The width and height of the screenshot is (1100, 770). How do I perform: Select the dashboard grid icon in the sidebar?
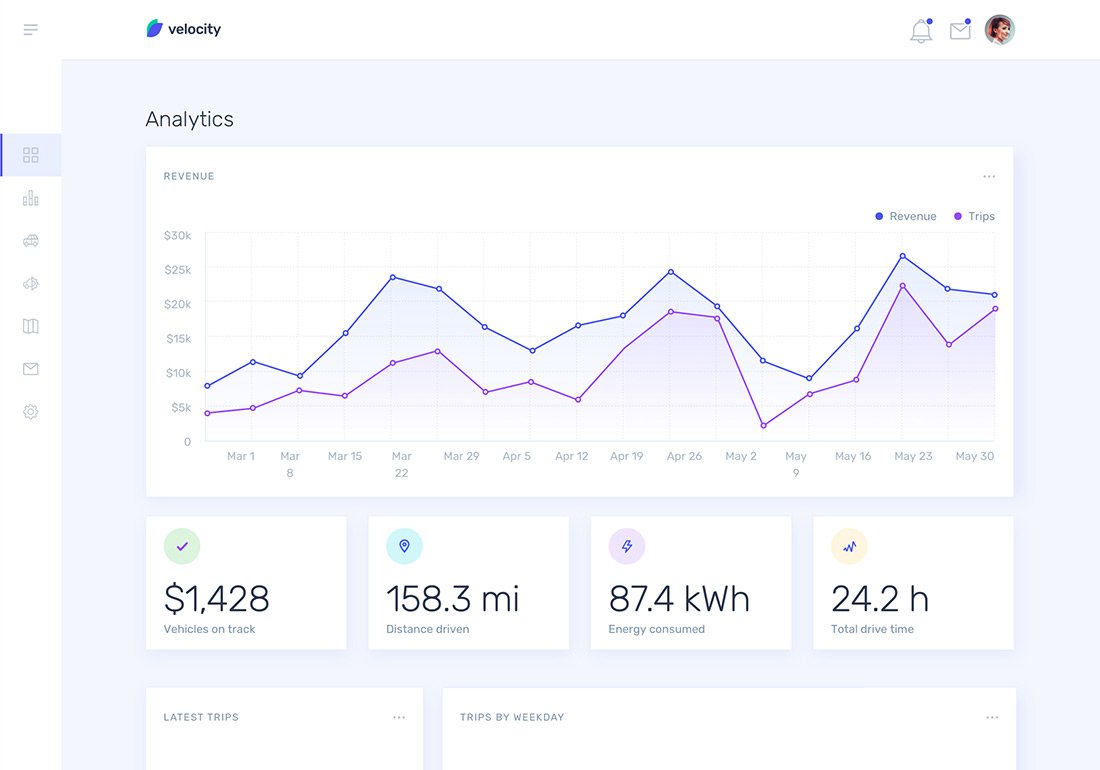(31, 155)
